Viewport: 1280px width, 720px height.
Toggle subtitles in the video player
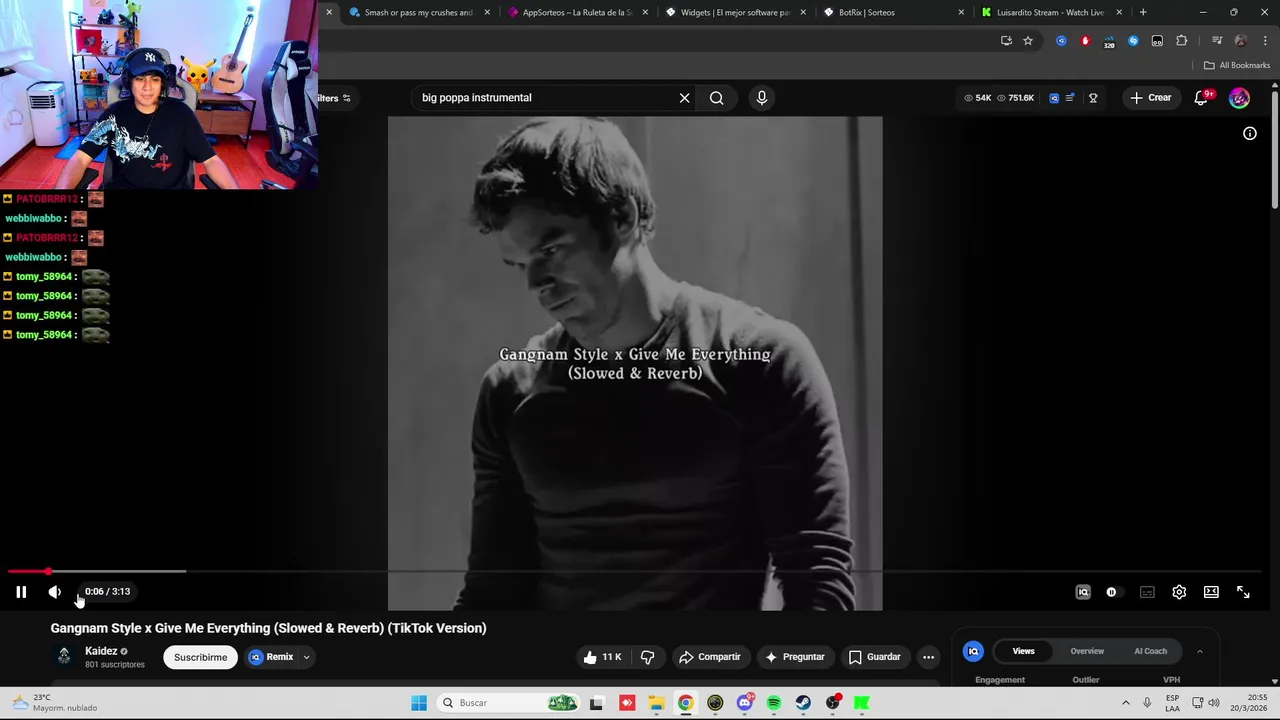tap(1147, 592)
